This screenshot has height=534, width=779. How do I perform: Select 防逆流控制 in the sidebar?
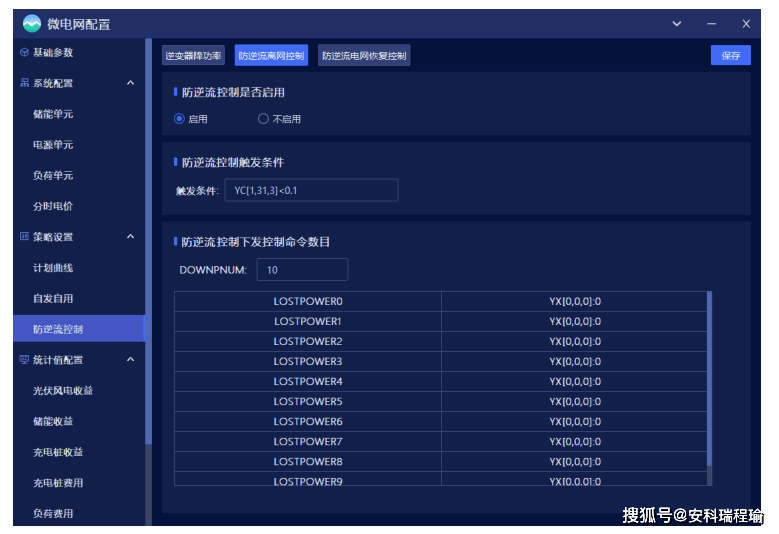point(79,329)
